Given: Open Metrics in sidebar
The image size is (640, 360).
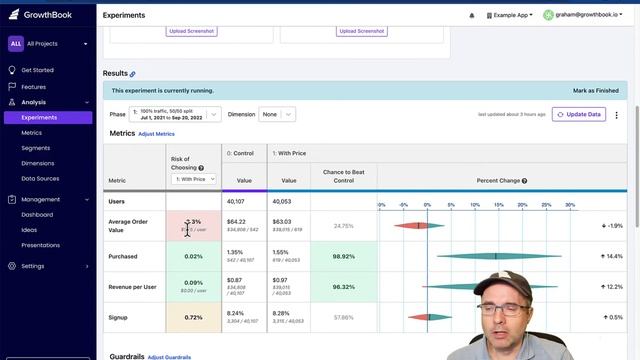Looking at the screenshot, I should coord(31,133).
